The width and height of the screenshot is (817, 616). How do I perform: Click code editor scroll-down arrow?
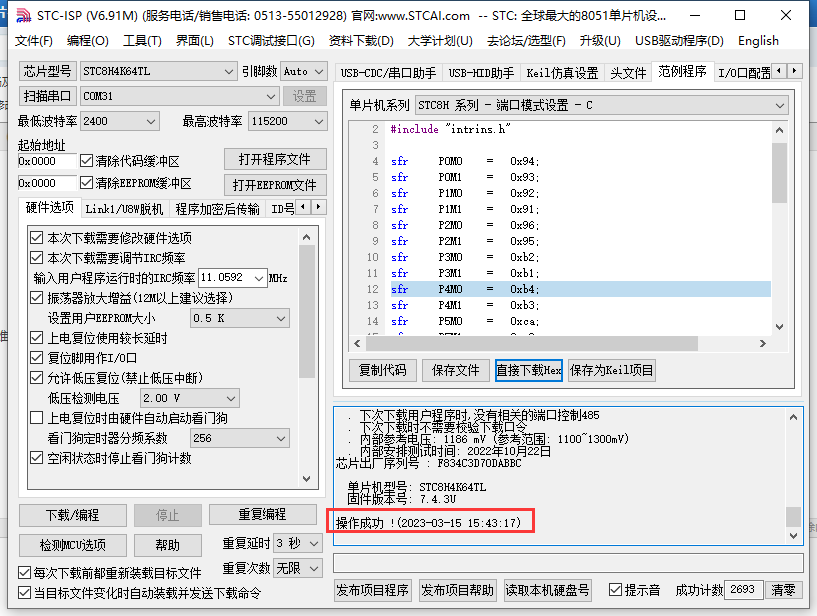[779, 327]
